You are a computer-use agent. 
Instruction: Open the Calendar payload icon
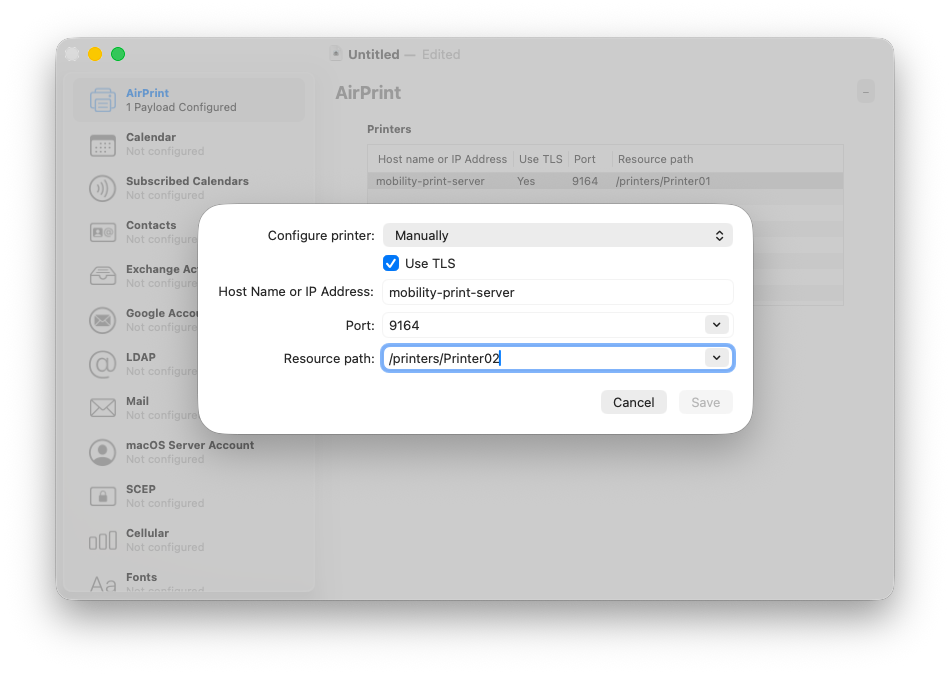pyautogui.click(x=102, y=145)
